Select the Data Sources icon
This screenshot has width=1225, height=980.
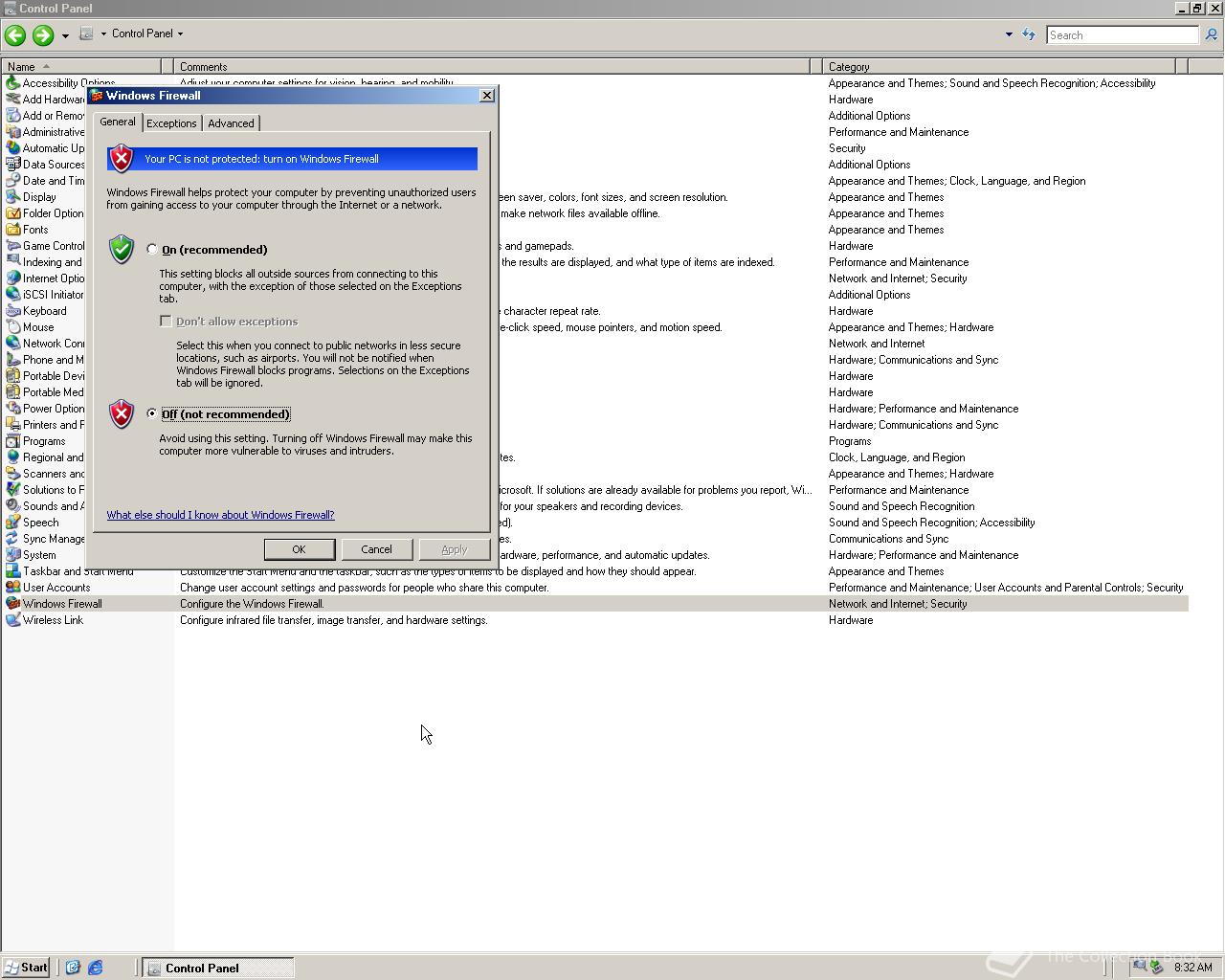tap(13, 165)
